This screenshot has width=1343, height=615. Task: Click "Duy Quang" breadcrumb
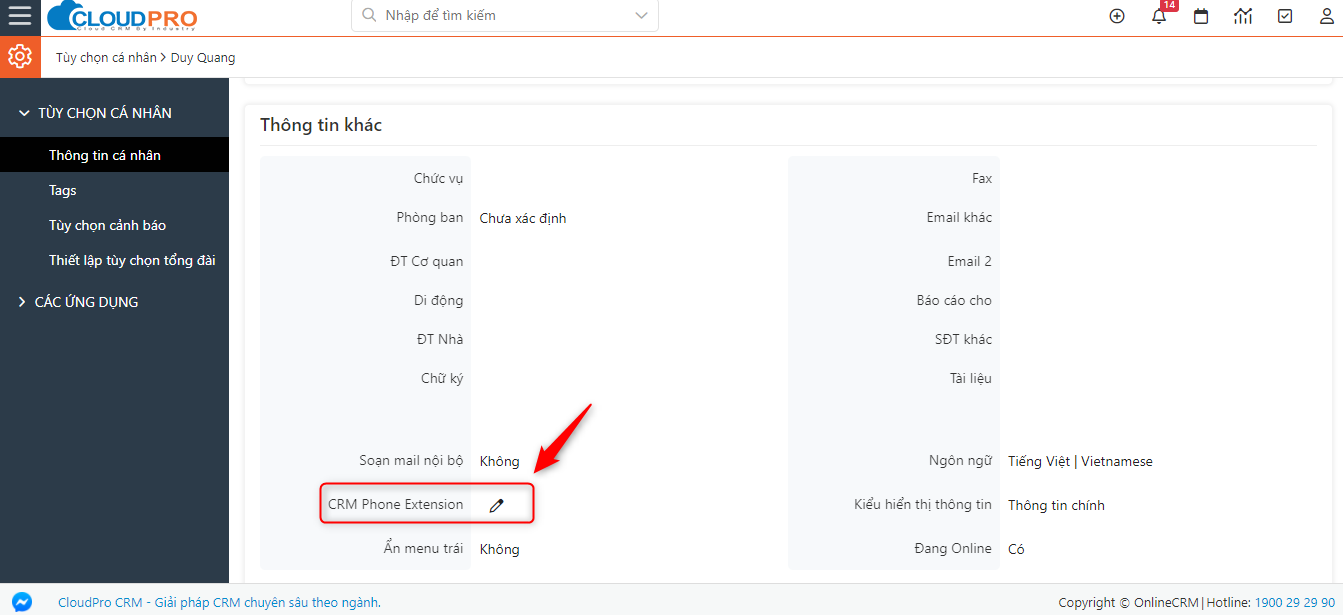(x=203, y=58)
